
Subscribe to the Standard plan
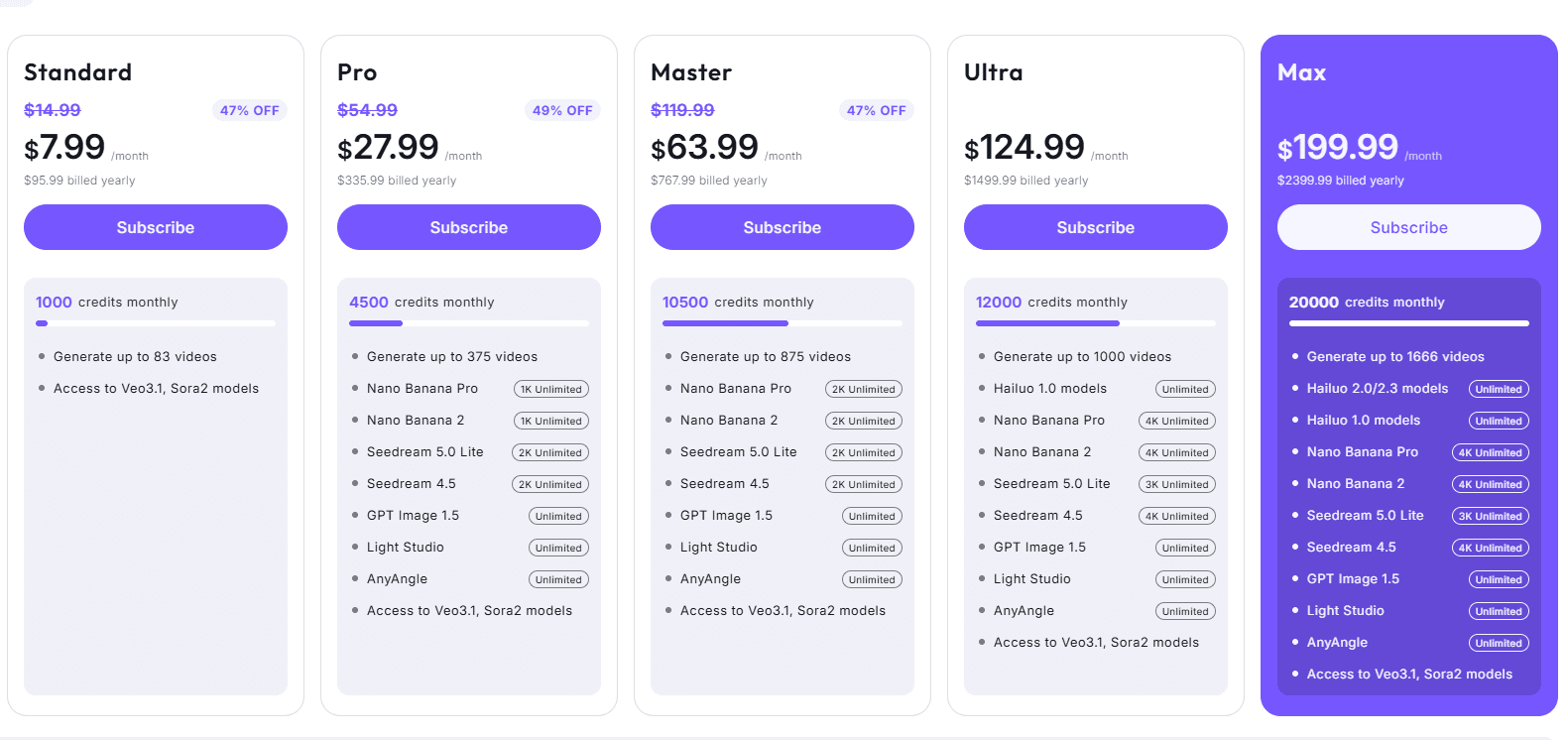click(x=156, y=227)
